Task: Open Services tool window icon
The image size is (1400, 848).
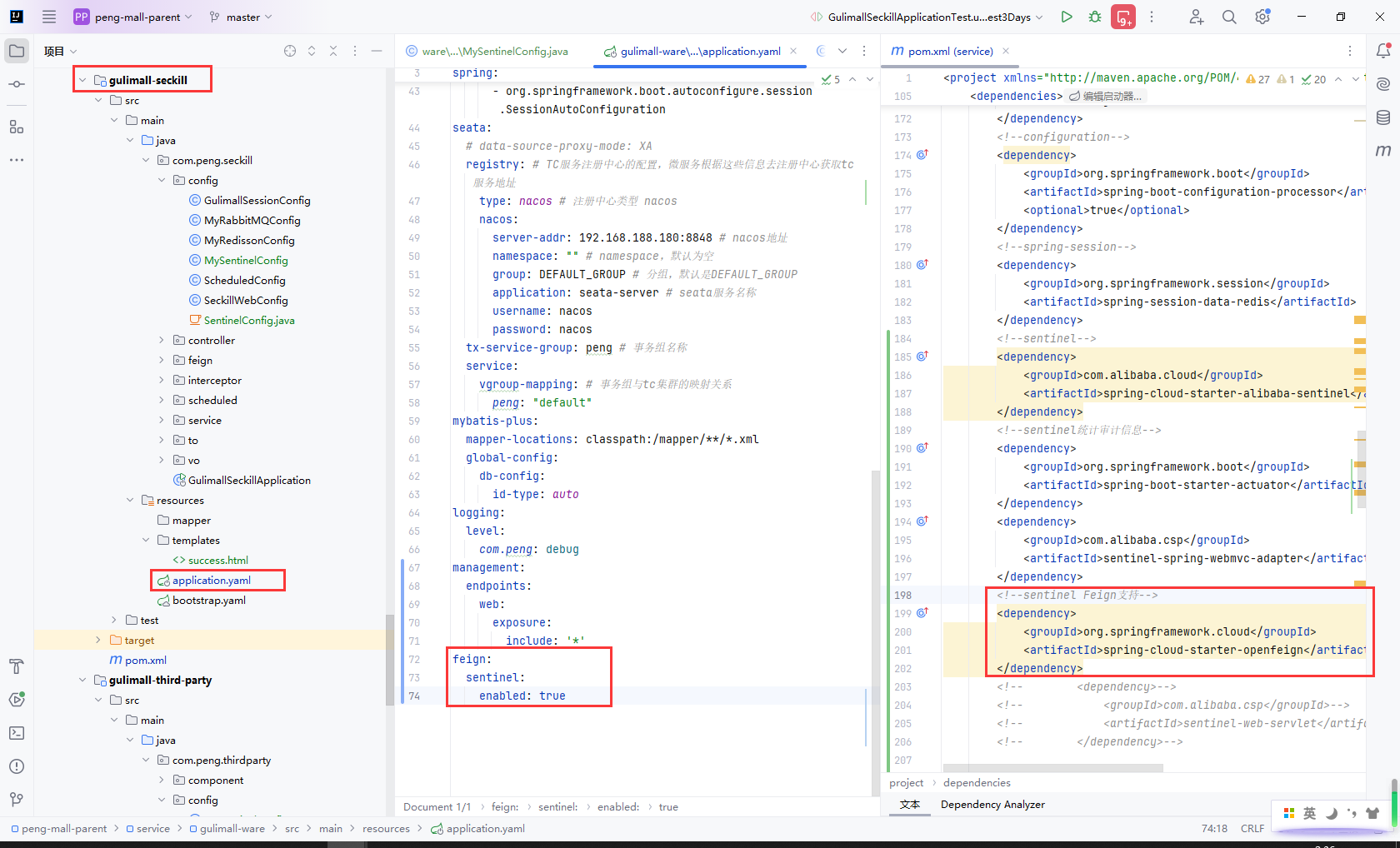Action: [17, 700]
